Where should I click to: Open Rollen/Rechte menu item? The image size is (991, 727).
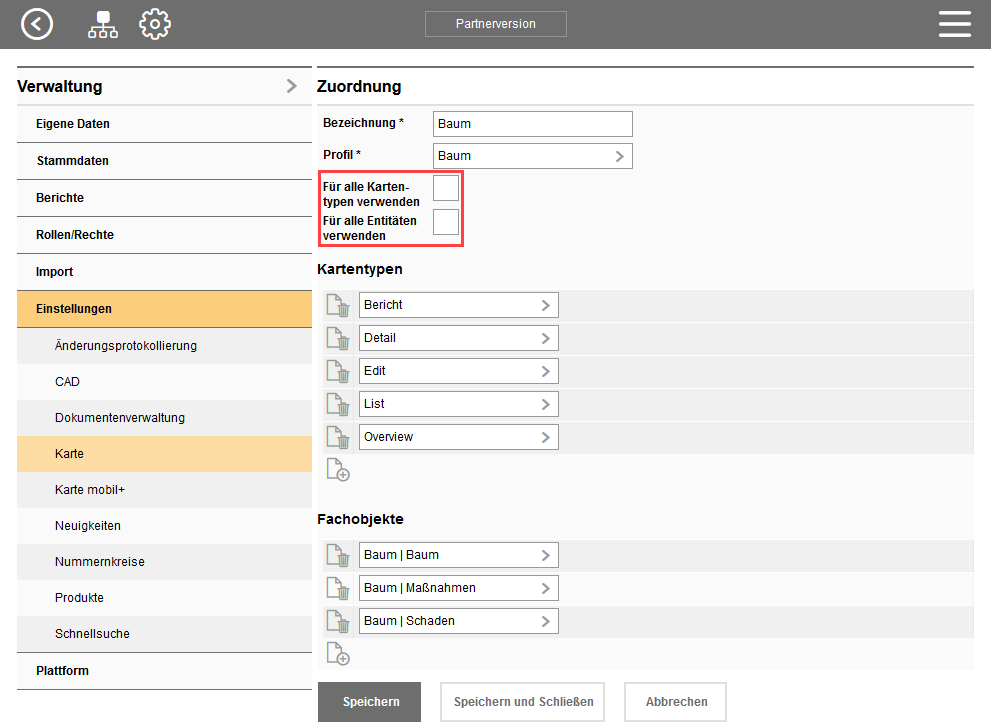[x=75, y=235]
